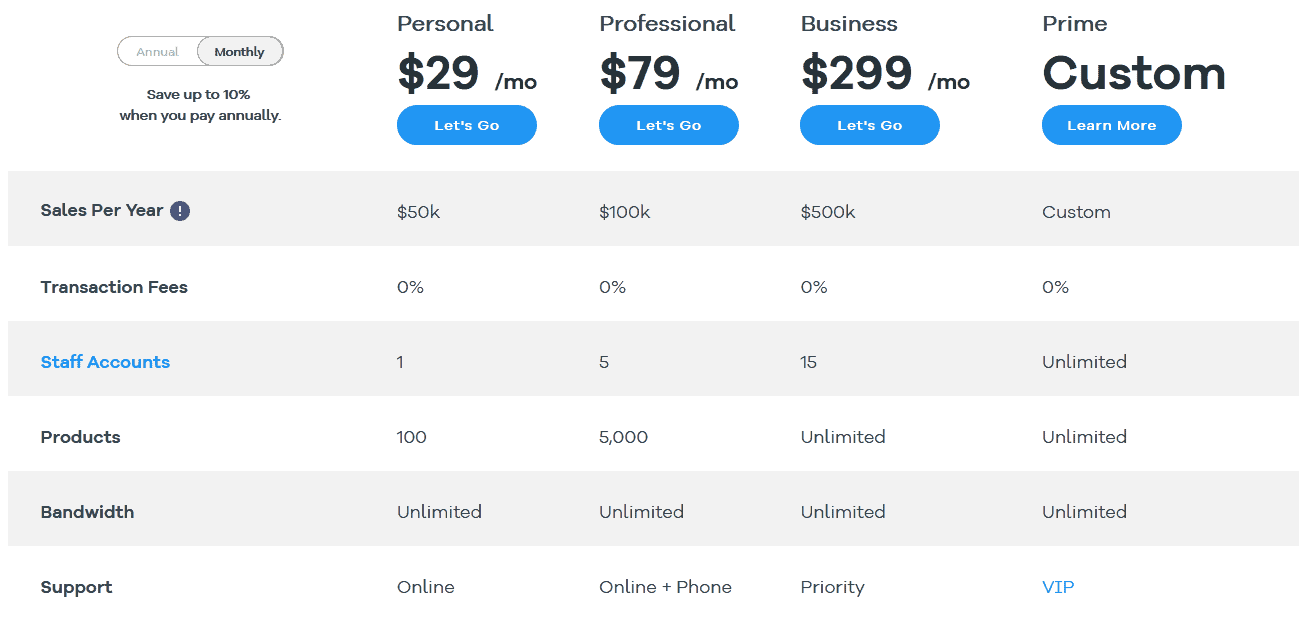
Task: Click the Transaction Fees row label
Action: click(114, 287)
